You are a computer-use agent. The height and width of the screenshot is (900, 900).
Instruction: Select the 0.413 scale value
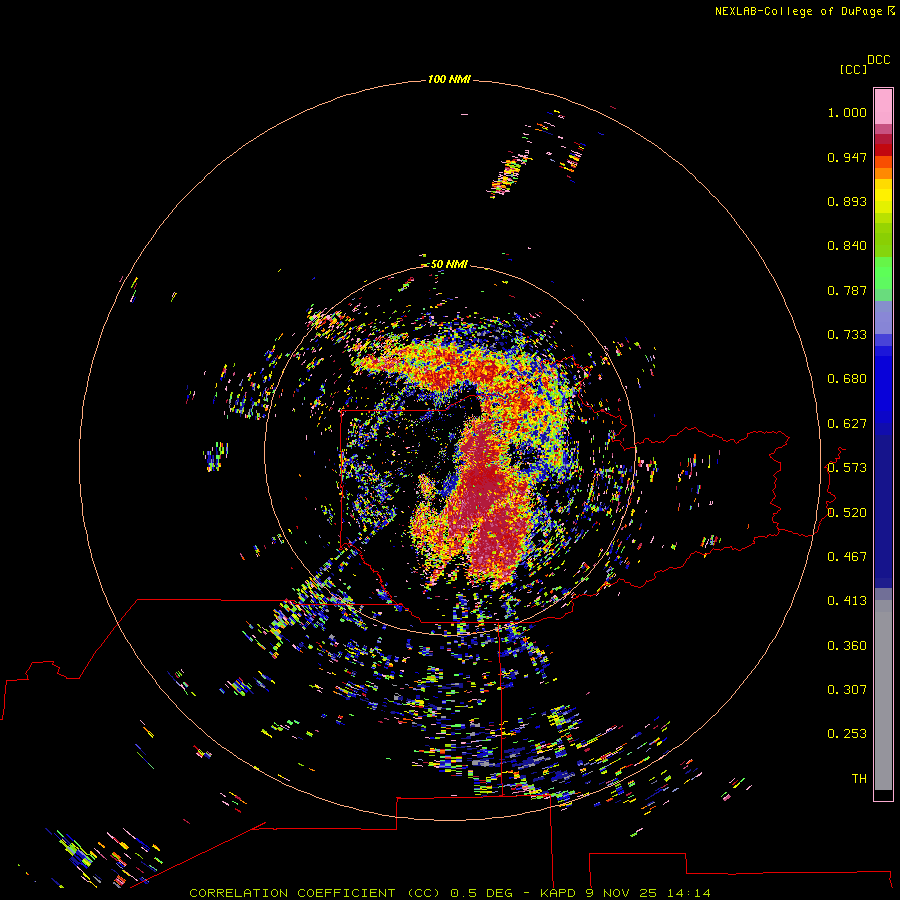tap(847, 601)
